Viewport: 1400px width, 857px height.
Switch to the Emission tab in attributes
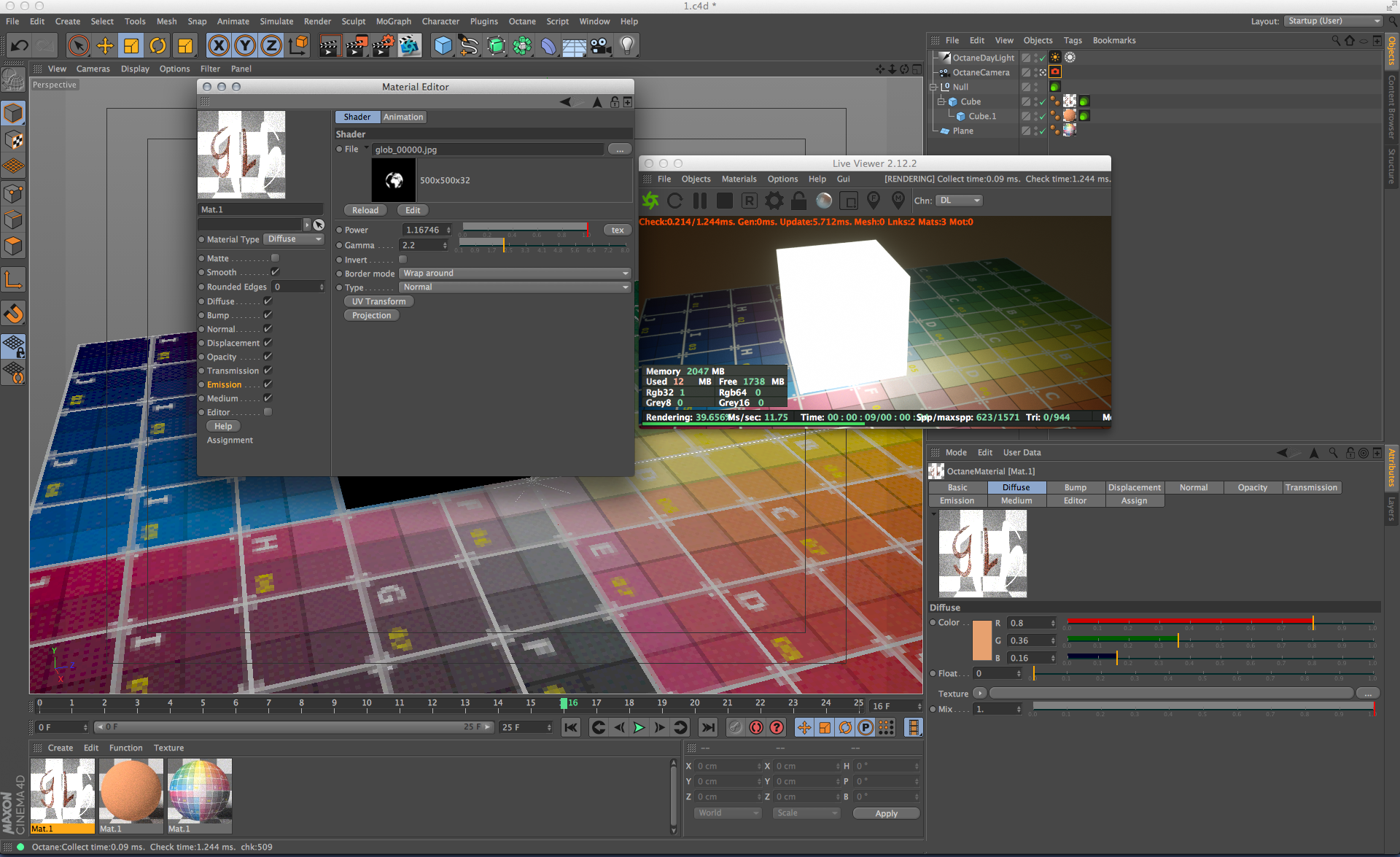957,501
